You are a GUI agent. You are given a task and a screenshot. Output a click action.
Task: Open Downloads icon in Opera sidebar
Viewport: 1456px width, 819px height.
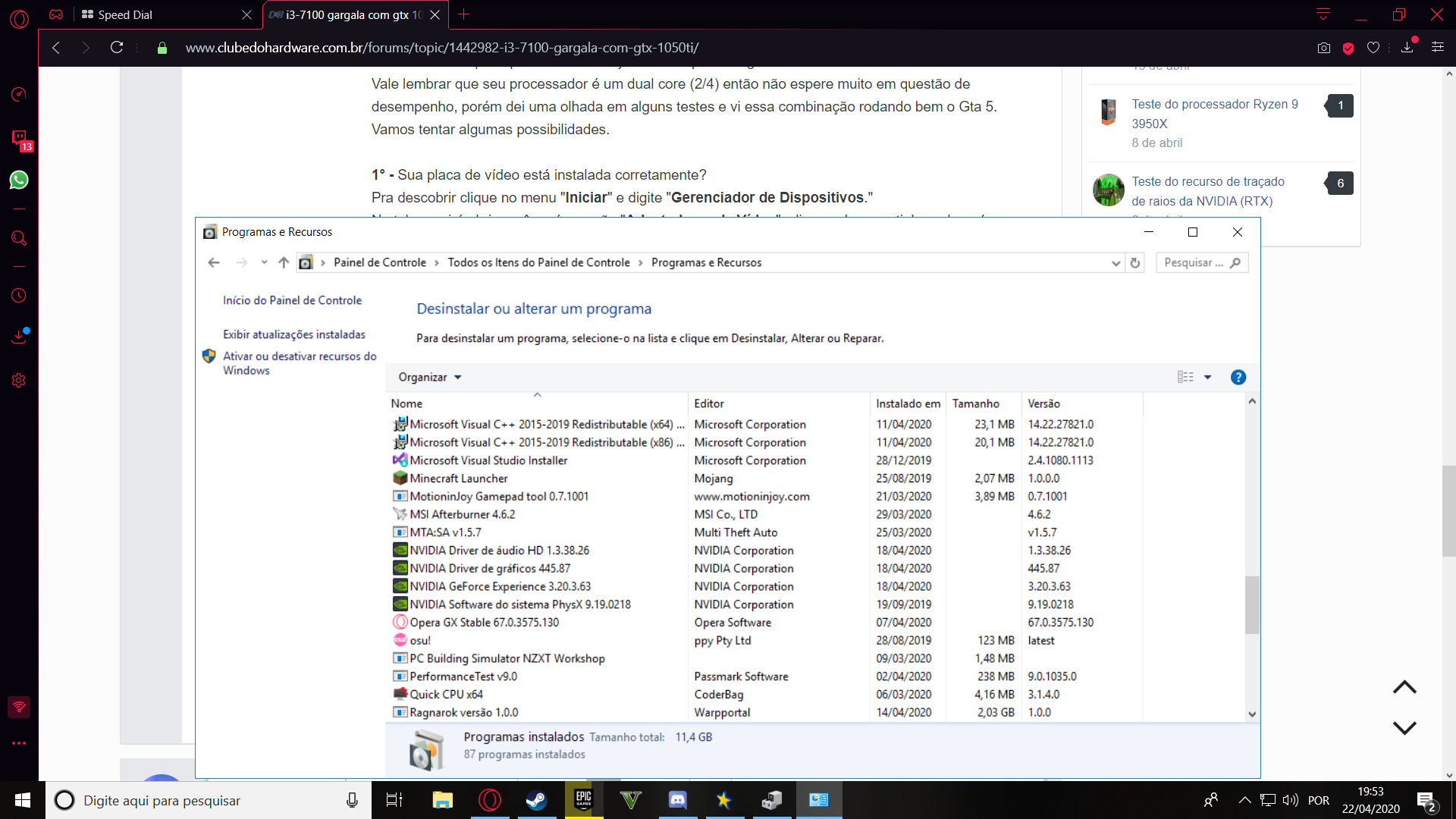[x=19, y=337]
